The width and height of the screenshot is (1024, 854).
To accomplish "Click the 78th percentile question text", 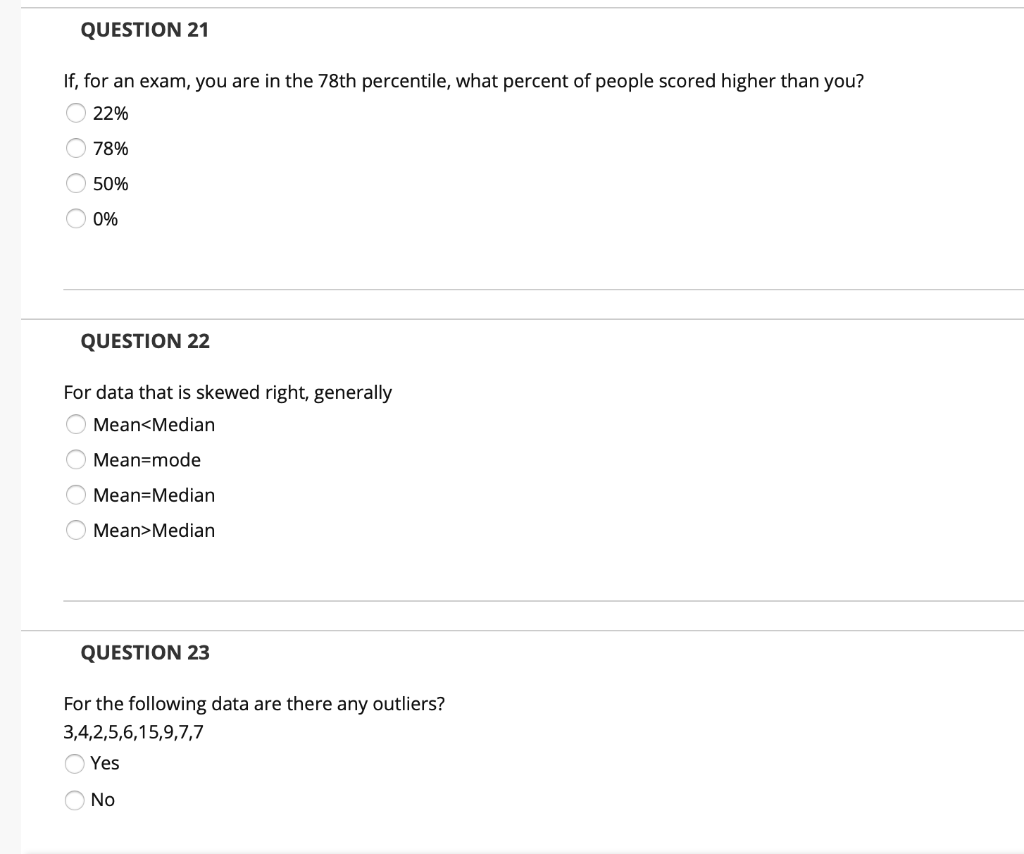I will 463,81.
